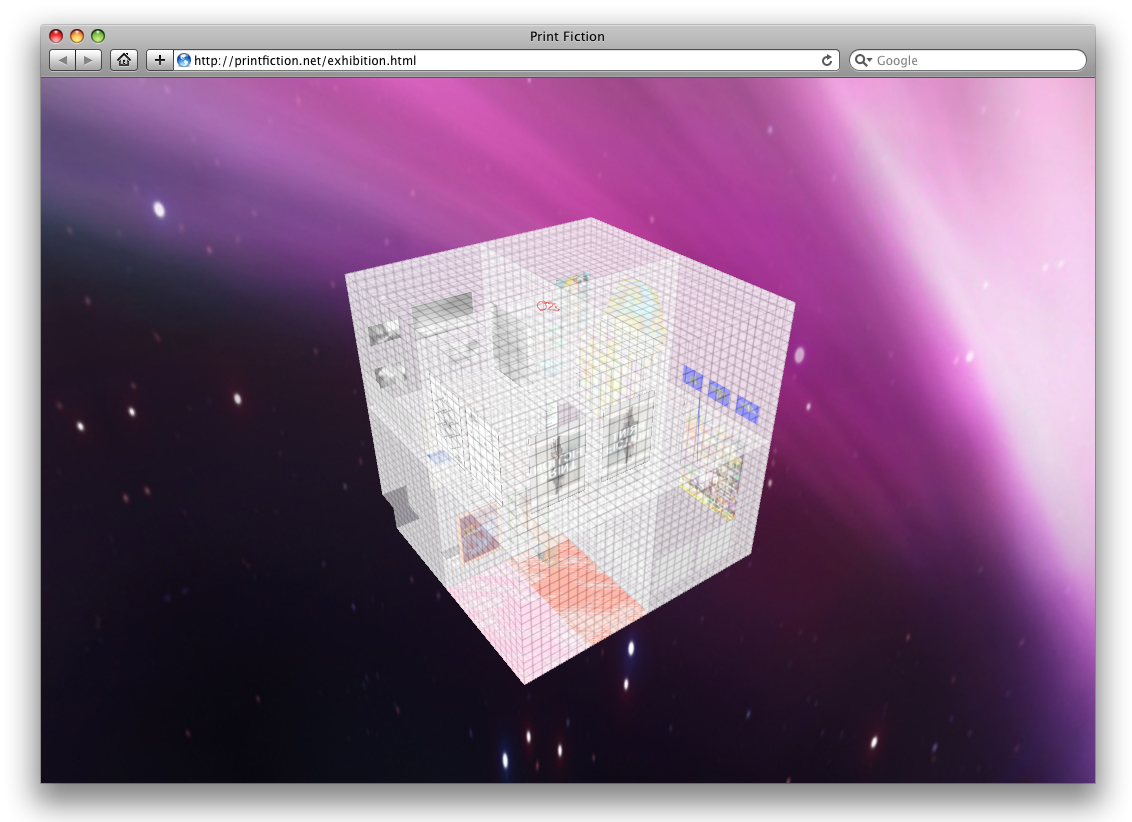Go to the Home page icon
The width and height of the screenshot is (1132, 822).
coord(124,61)
